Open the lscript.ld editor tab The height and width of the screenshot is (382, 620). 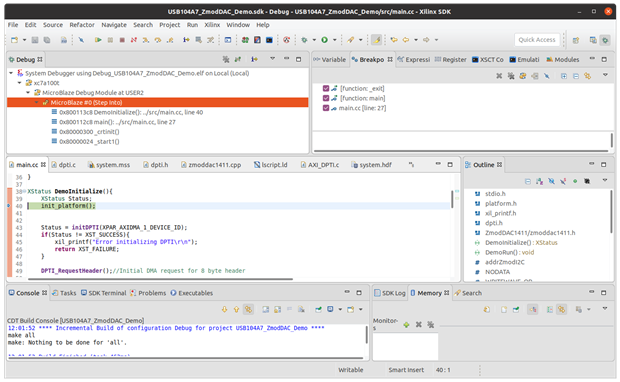pos(271,165)
